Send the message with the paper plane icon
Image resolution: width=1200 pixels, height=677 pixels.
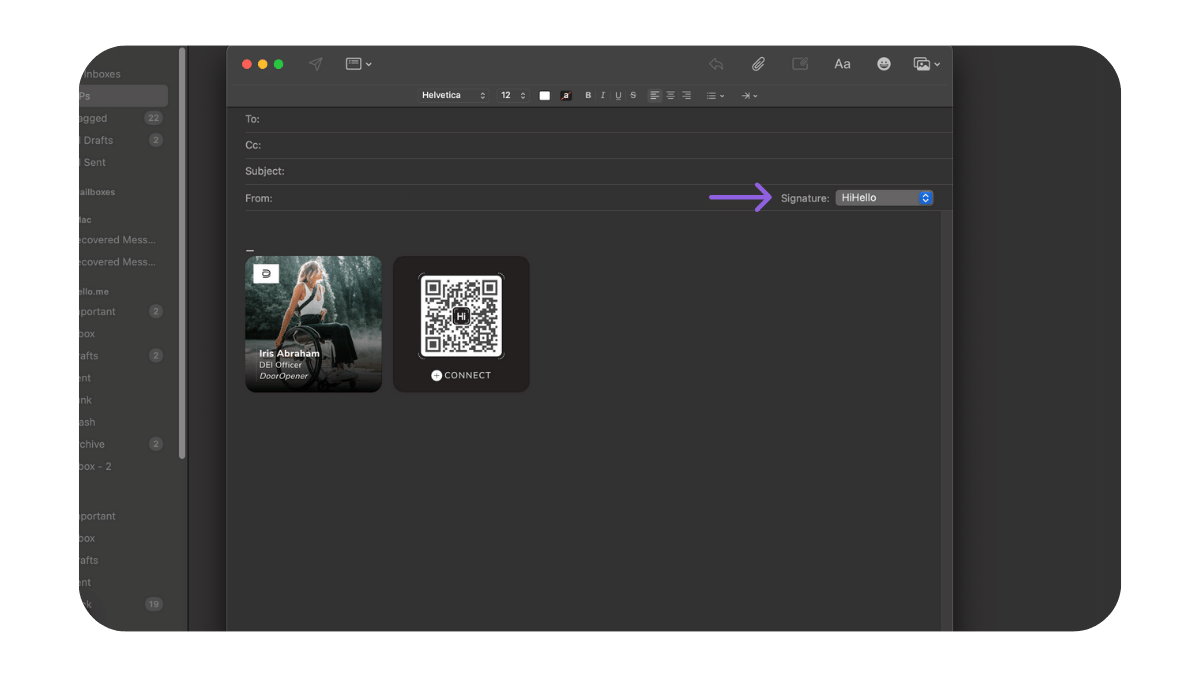click(316, 64)
